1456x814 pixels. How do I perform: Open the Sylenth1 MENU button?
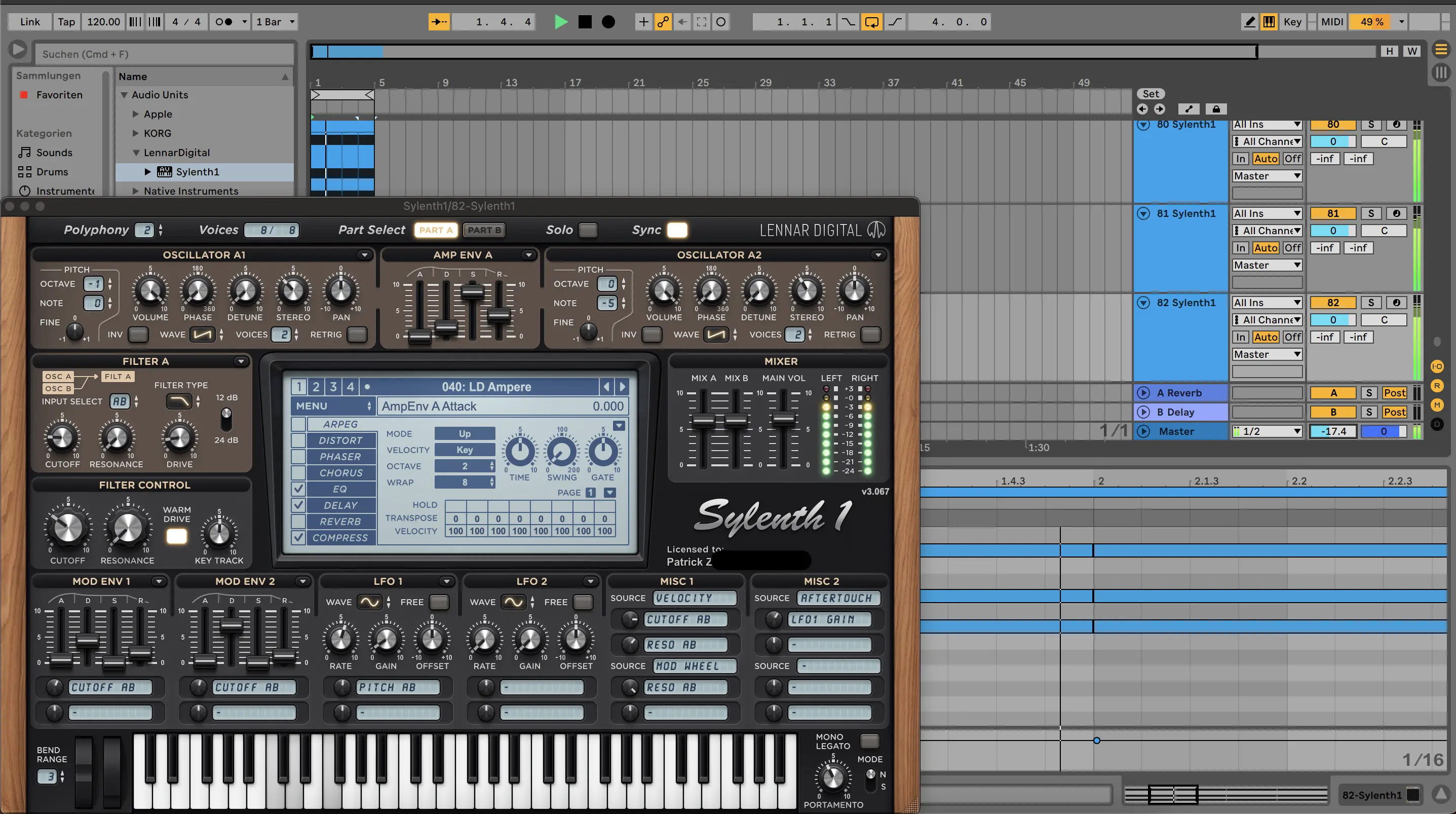[x=333, y=406]
